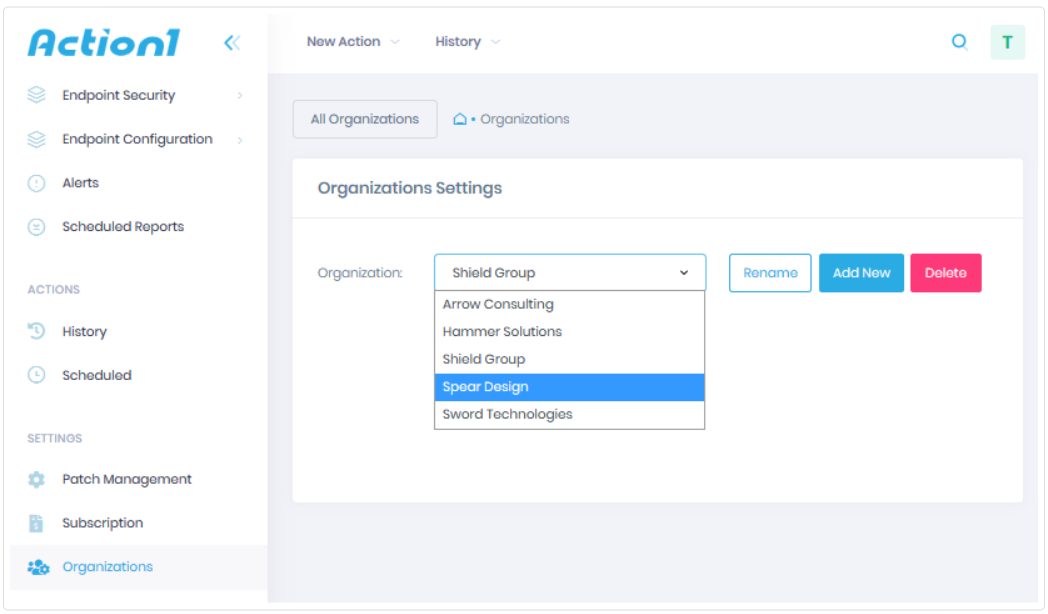Click the Organizations Settings heading

(410, 188)
